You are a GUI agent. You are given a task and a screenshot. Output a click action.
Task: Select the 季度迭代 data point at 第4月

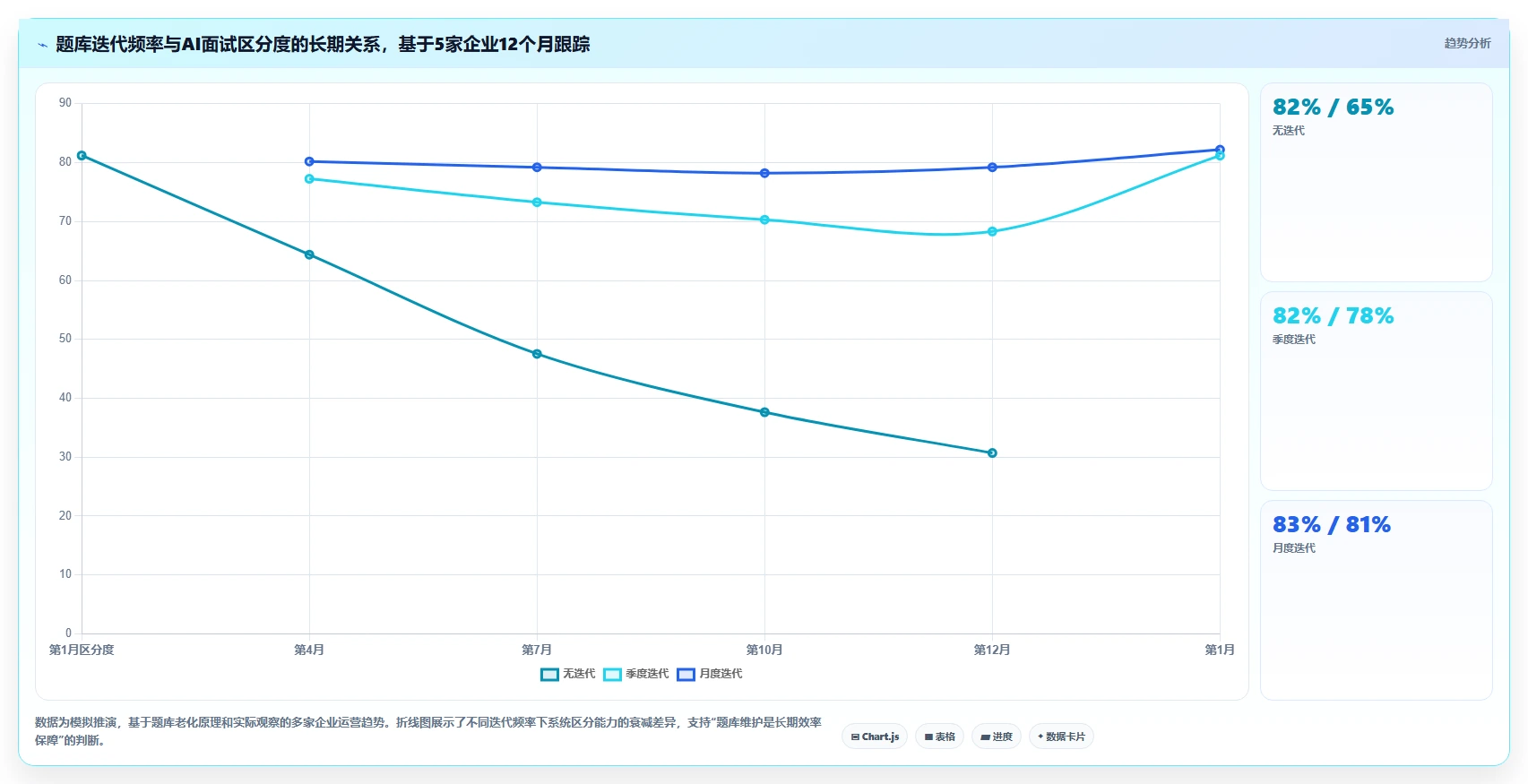309,179
